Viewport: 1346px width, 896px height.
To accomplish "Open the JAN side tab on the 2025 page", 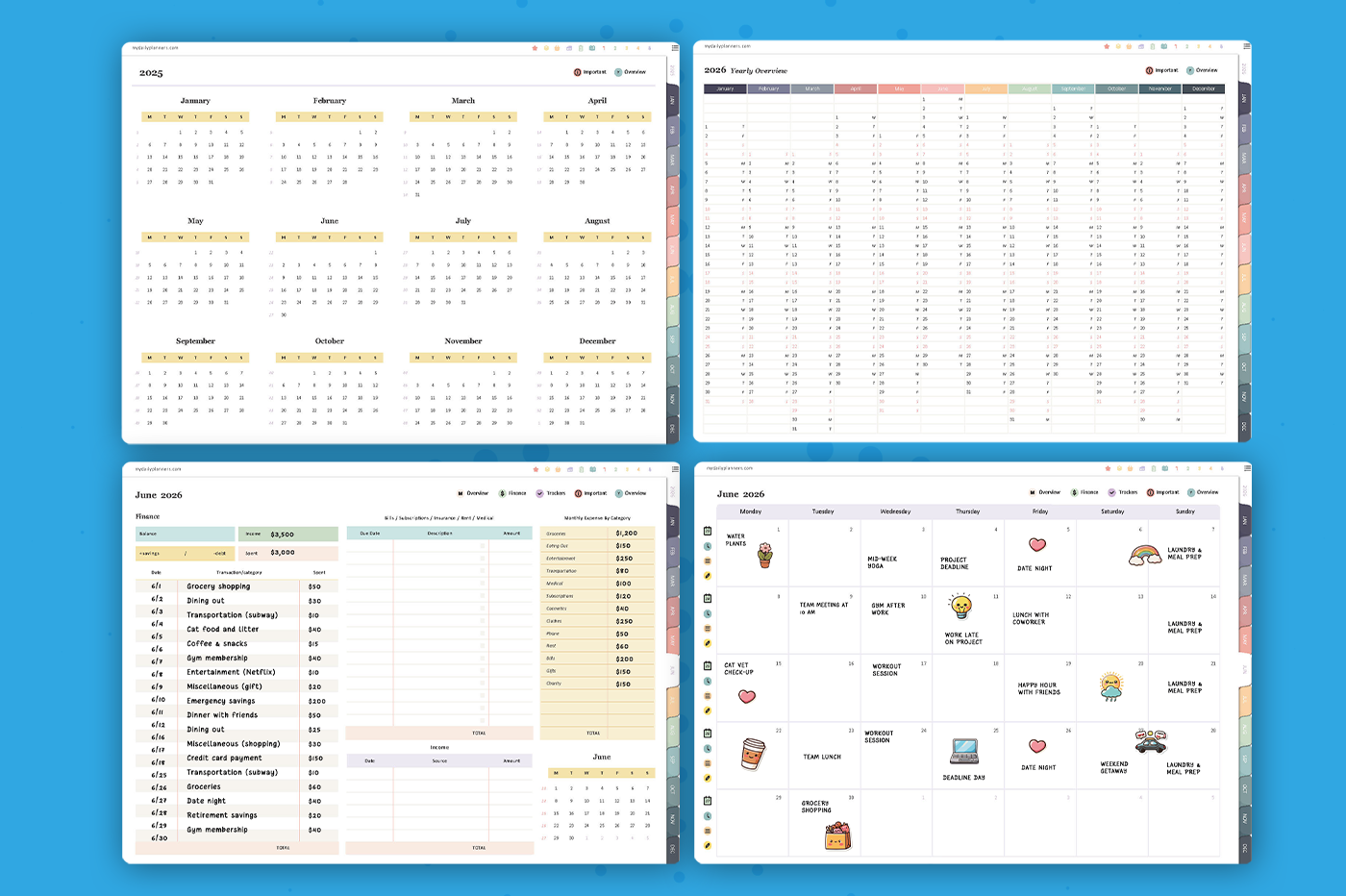I will click(x=673, y=100).
